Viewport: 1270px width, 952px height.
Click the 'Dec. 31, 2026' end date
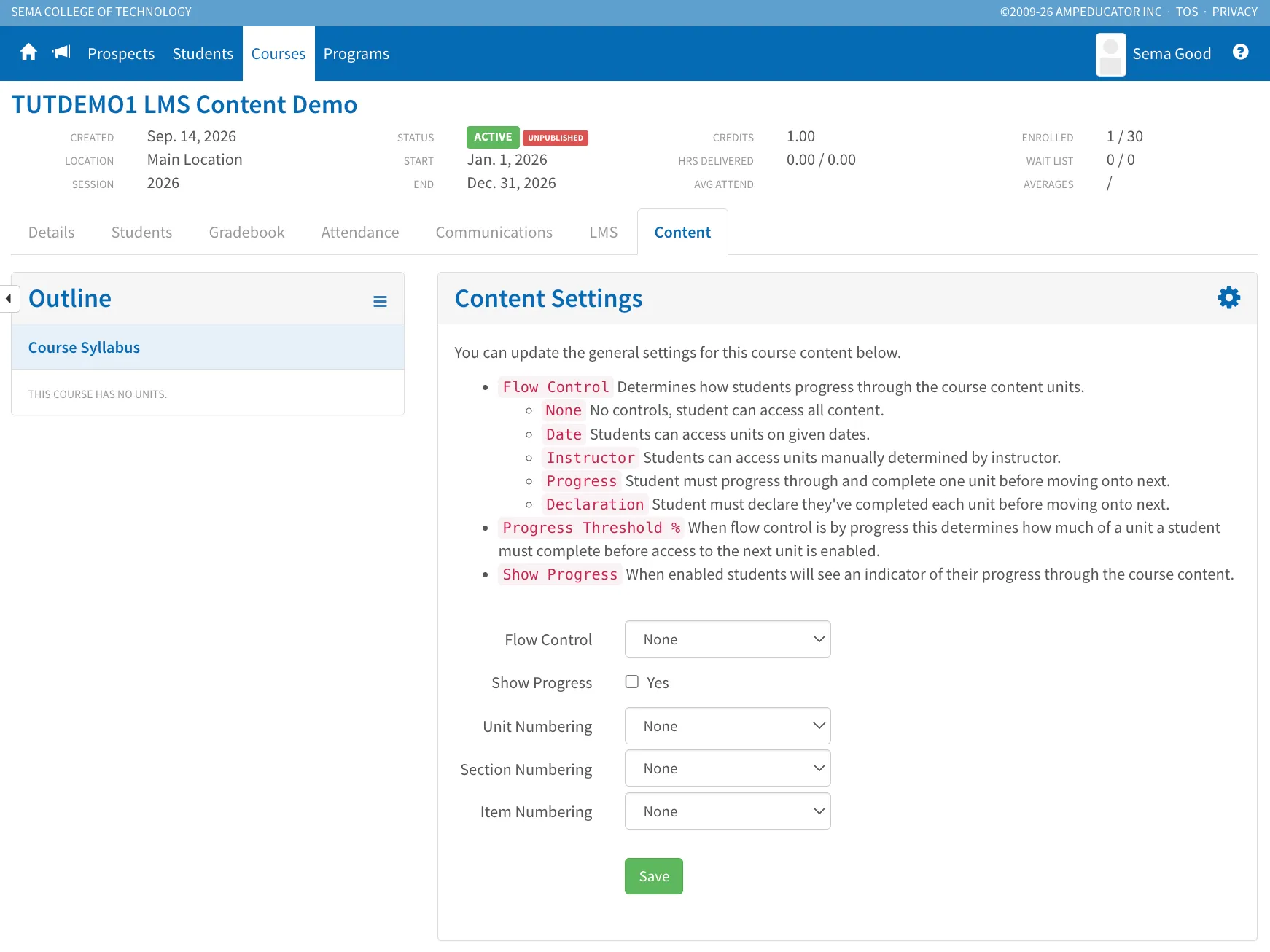(511, 183)
